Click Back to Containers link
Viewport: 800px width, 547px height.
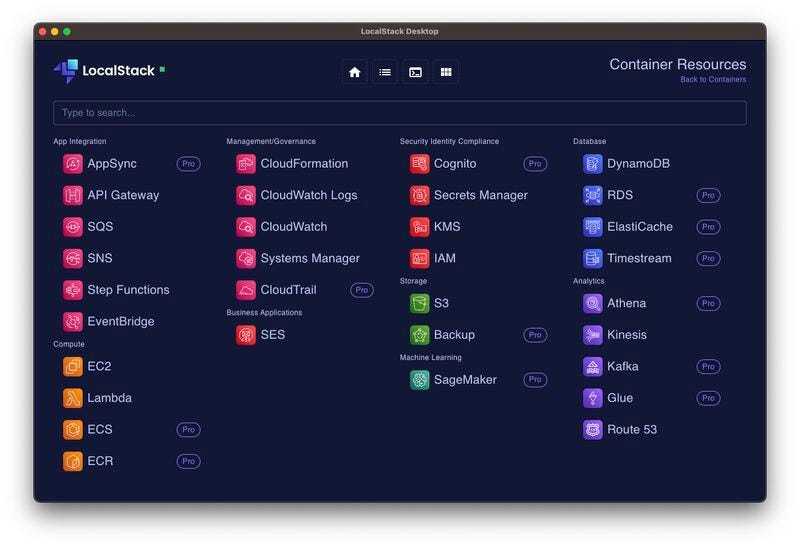713,80
